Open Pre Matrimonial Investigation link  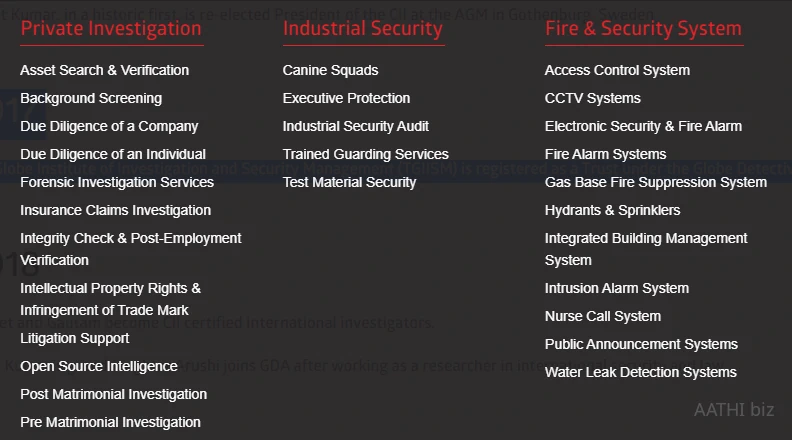click(x=110, y=422)
